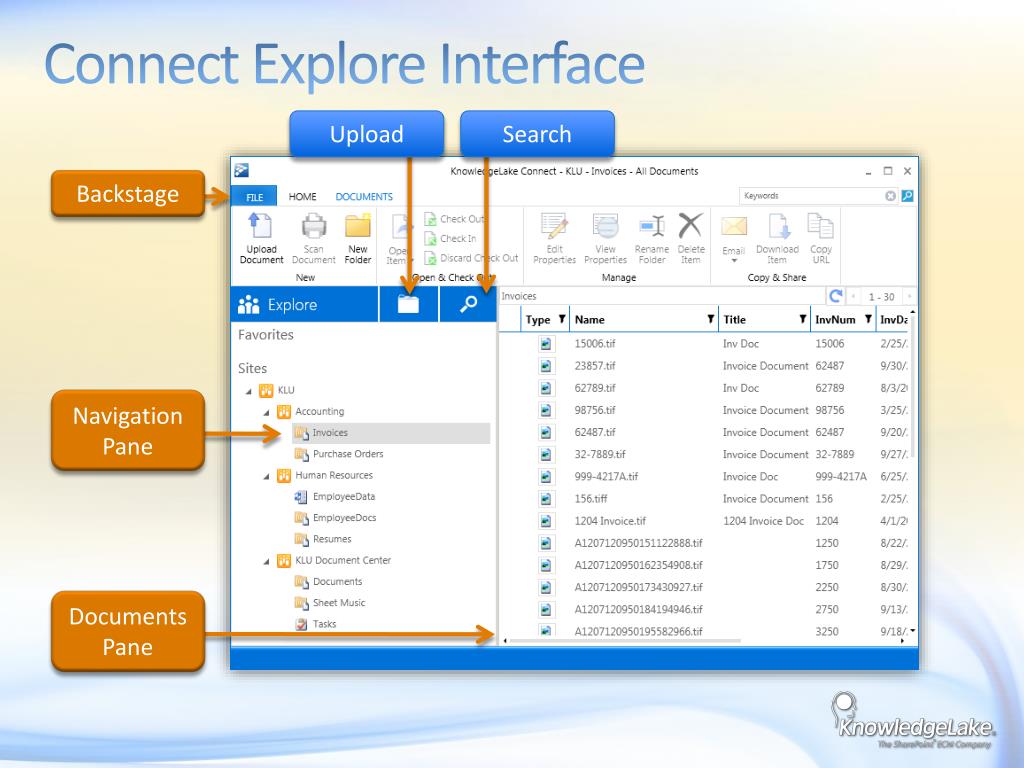Open the InvNum column filter
The width and height of the screenshot is (1024, 768).
coord(868,319)
